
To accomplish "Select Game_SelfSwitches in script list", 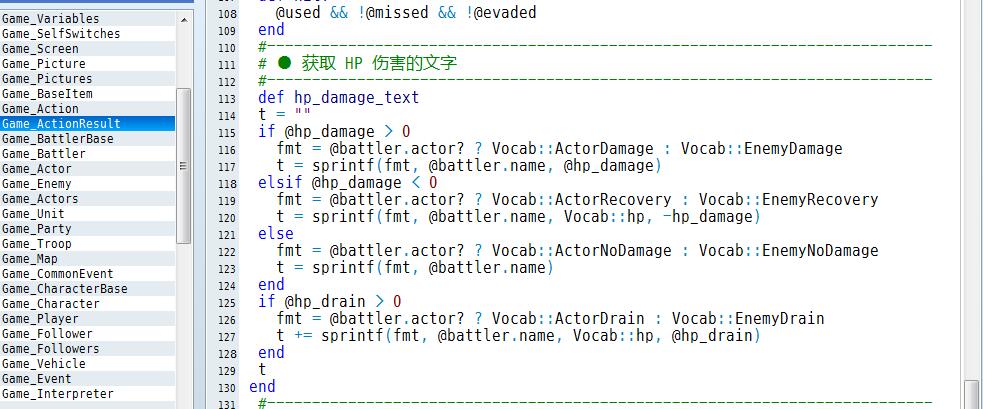I will click(88, 33).
